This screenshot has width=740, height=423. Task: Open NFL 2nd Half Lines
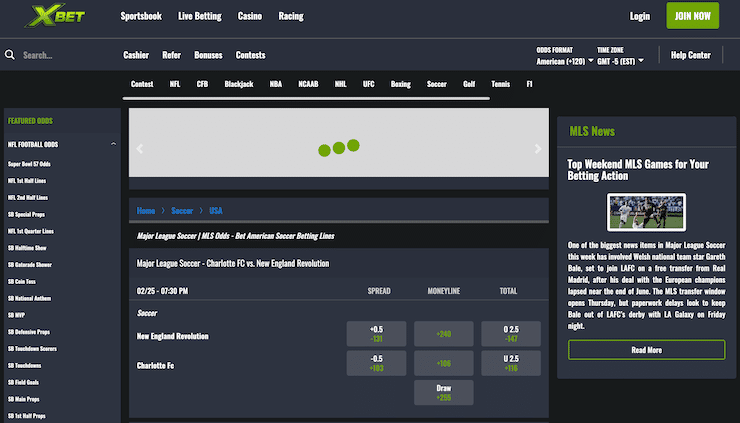(28, 197)
